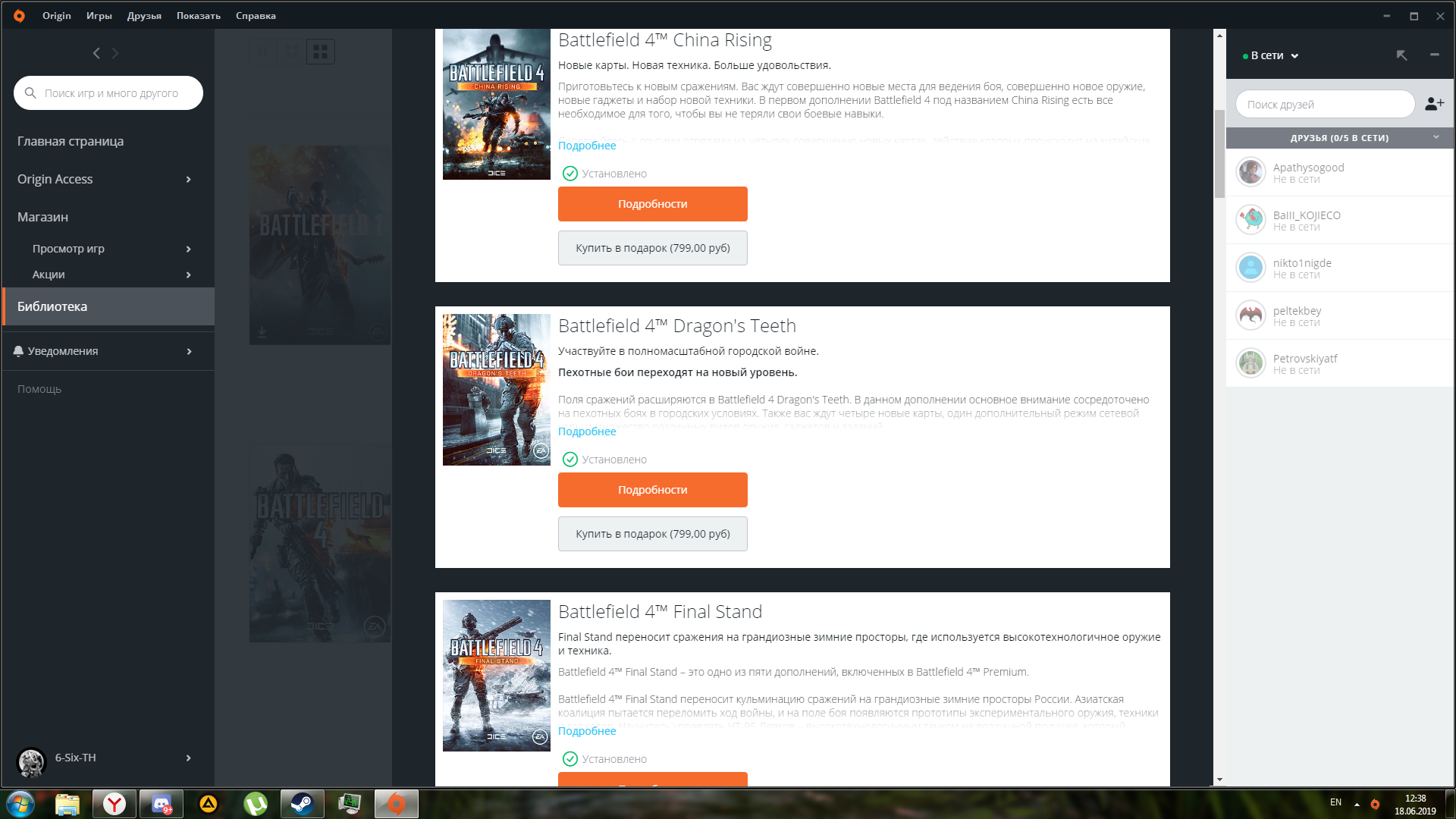Click the Поиск друзей input field
Image resolution: width=1456 pixels, height=819 pixels.
1325,104
